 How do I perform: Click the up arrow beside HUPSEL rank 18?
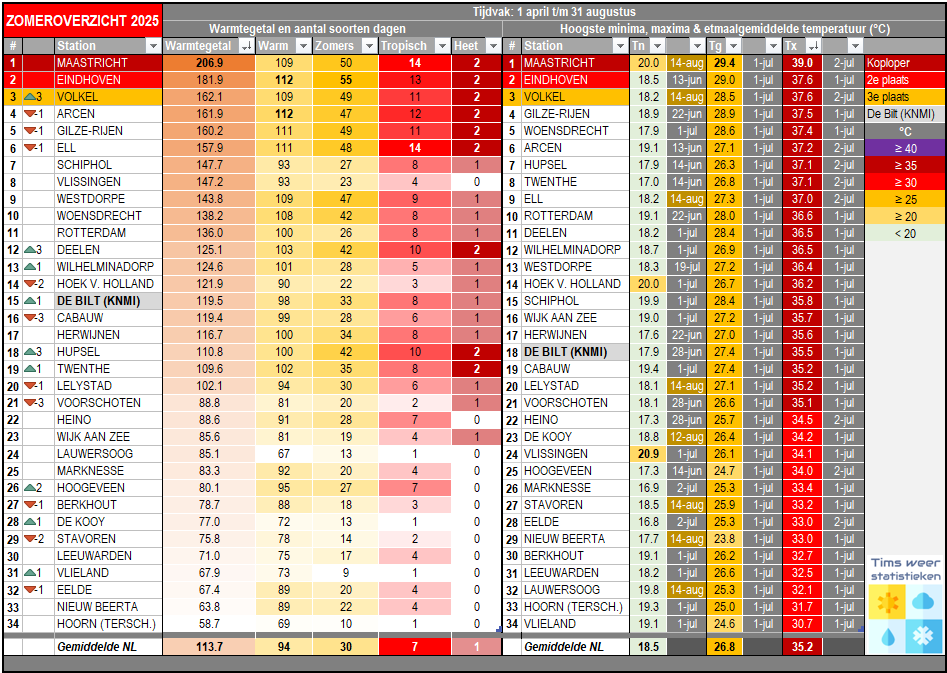[x=30, y=352]
